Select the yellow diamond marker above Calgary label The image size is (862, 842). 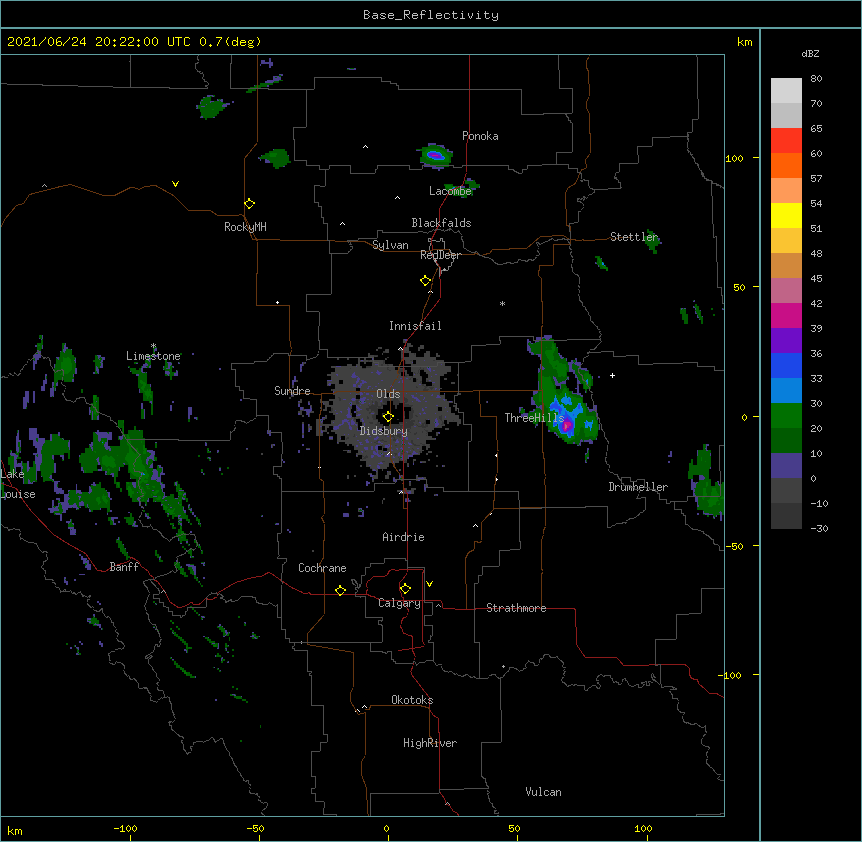[x=405, y=589]
